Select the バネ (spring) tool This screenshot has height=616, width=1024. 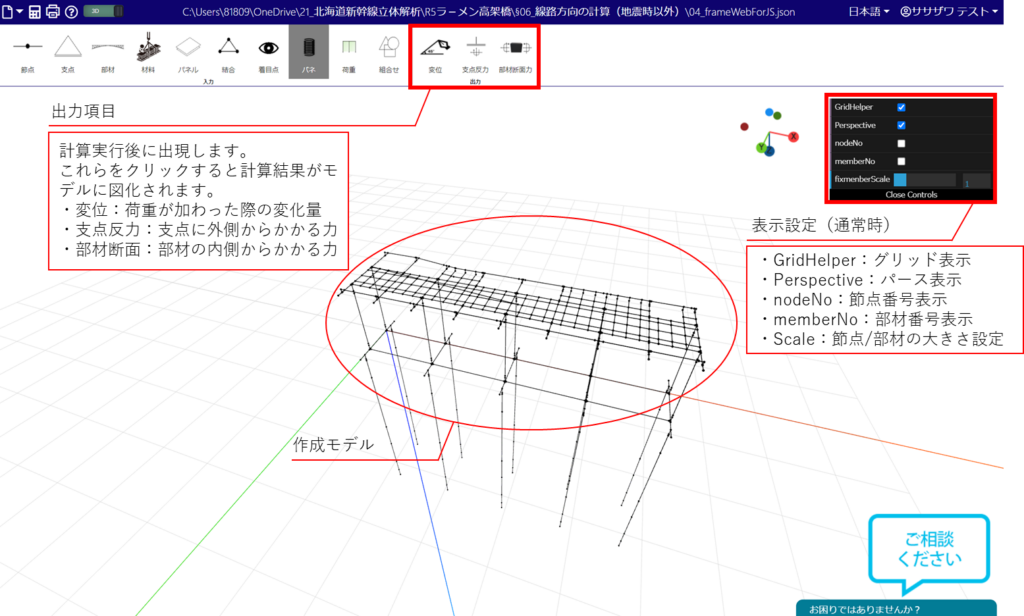309,52
